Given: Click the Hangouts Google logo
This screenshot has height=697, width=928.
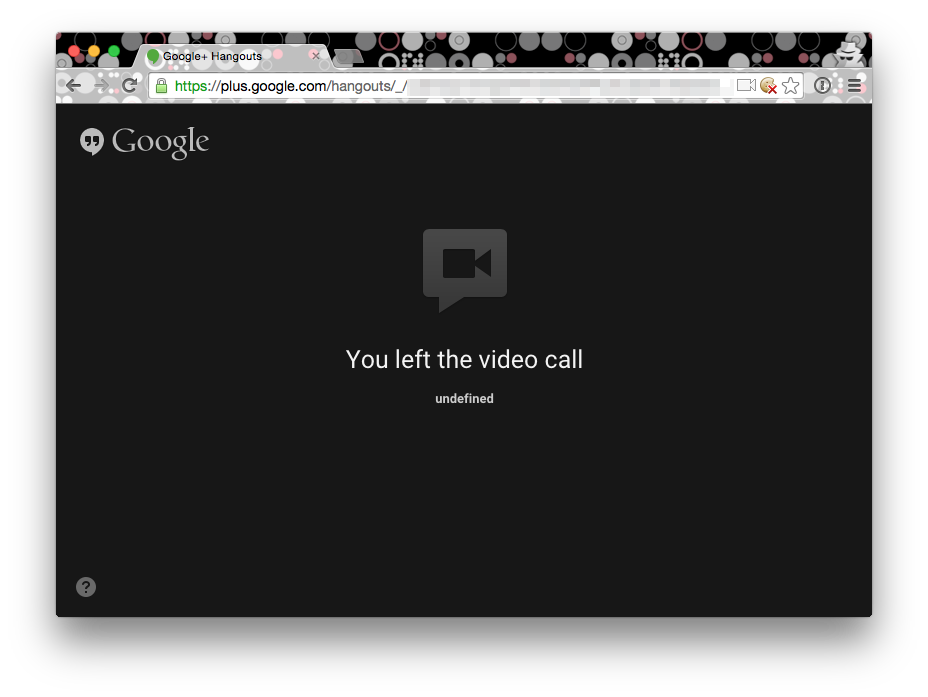Looking at the screenshot, I should pyautogui.click(x=145, y=142).
